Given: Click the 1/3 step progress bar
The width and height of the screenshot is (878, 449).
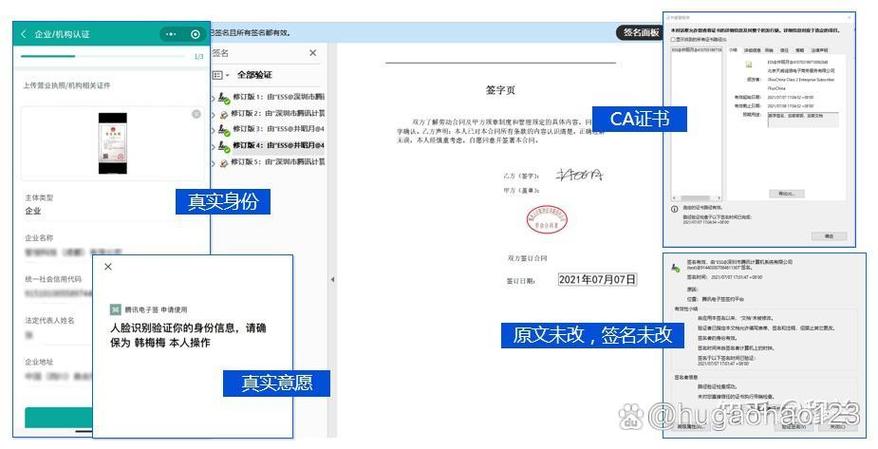Looking at the screenshot, I should (102, 56).
